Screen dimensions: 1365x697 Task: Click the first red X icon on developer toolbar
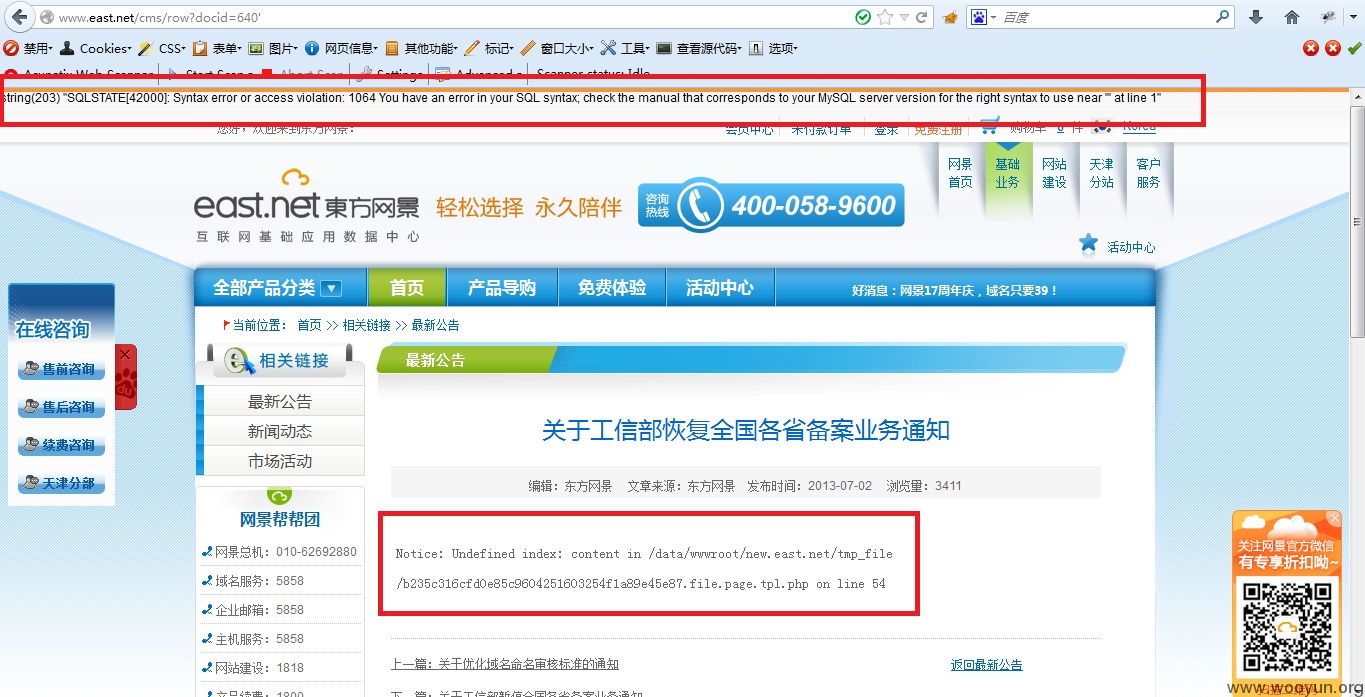(1311, 47)
